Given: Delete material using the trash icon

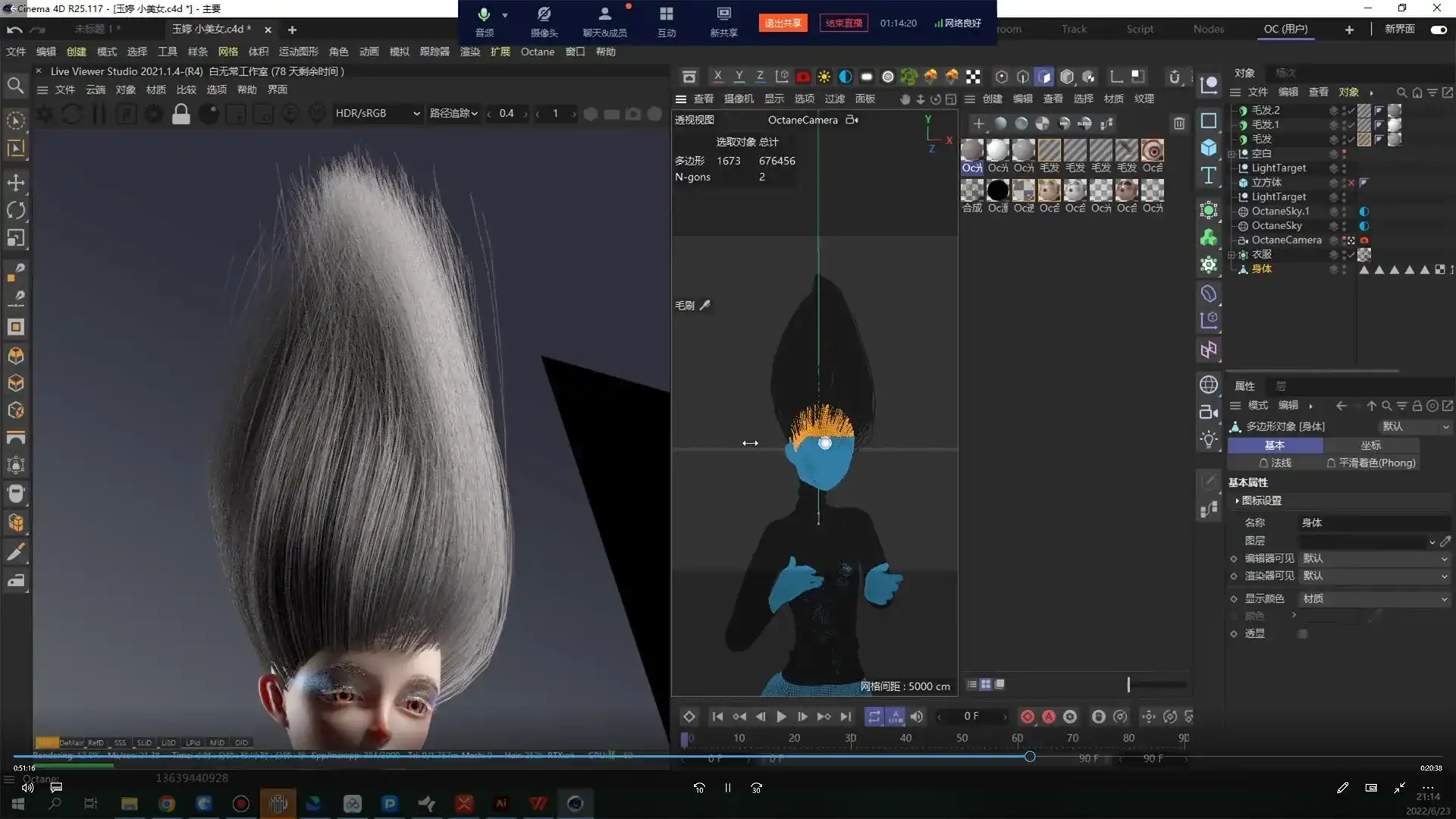Looking at the screenshot, I should [1179, 124].
